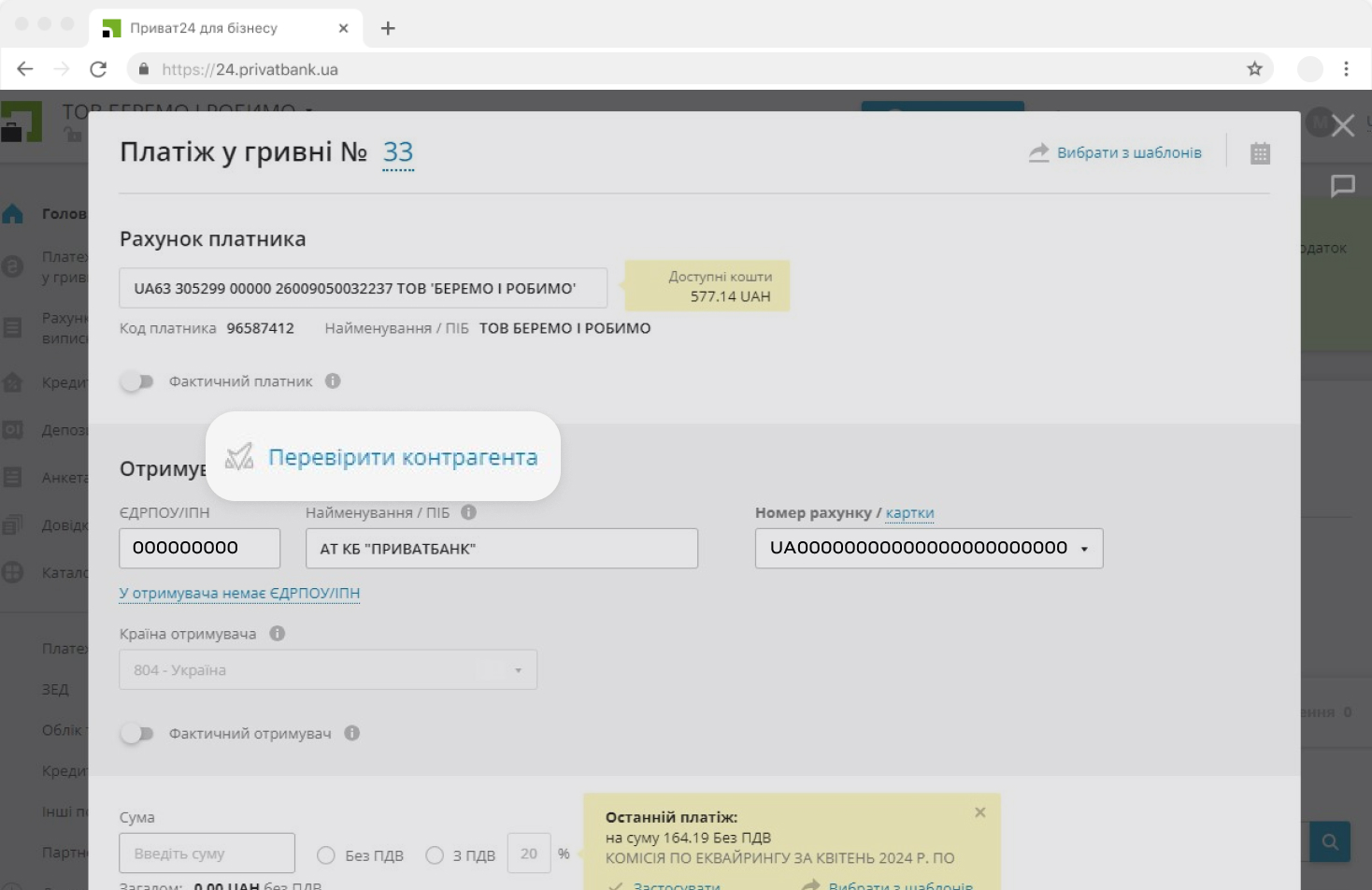This screenshot has width=1372, height=890.
Task: Select the Без ПДВ radio button
Action: pyautogui.click(x=325, y=854)
